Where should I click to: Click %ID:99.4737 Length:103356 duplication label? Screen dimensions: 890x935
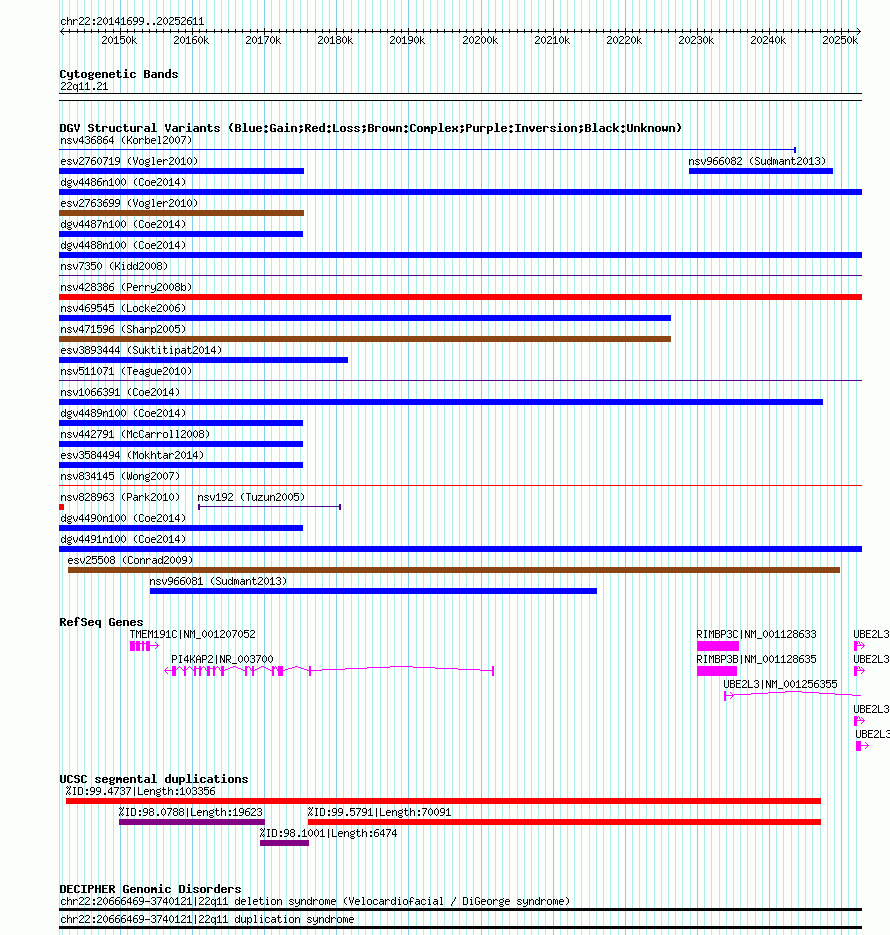[141, 791]
